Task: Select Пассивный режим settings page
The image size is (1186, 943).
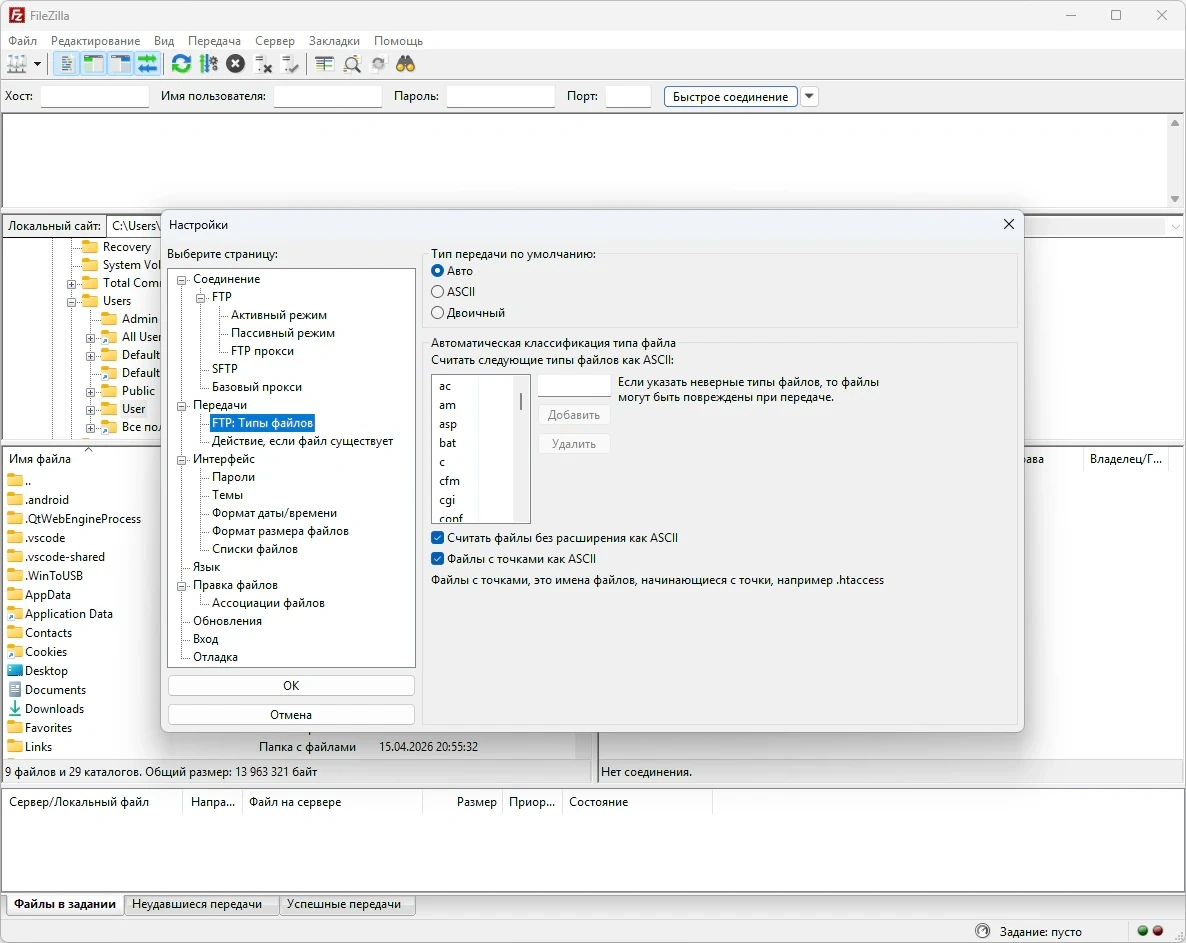Action: [x=283, y=333]
